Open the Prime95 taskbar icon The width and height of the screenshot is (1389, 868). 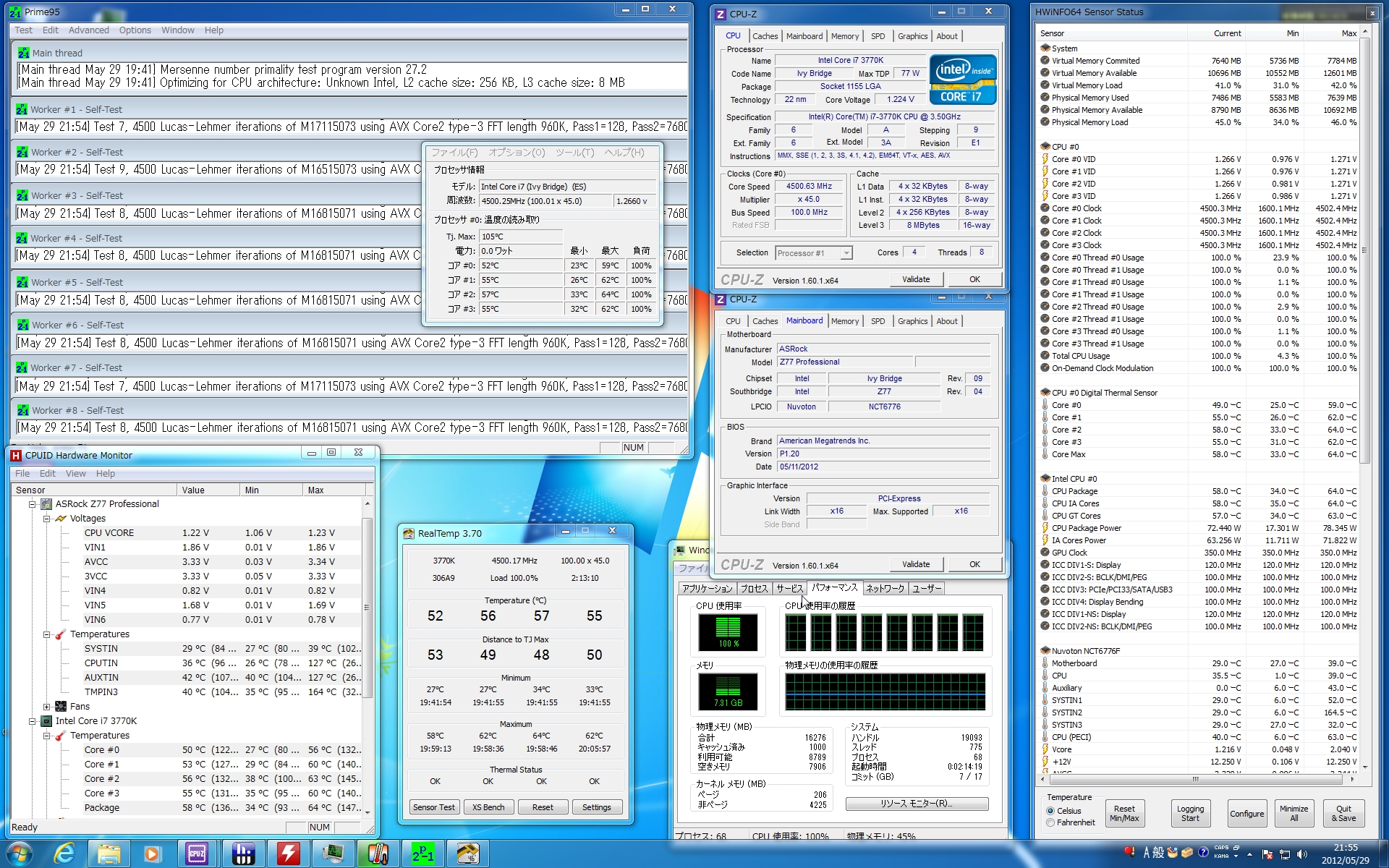click(423, 854)
